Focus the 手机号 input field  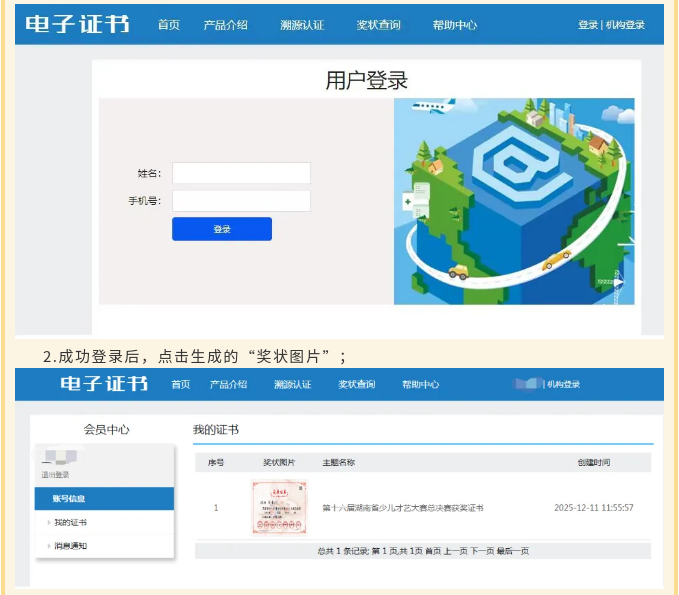[x=241, y=201]
